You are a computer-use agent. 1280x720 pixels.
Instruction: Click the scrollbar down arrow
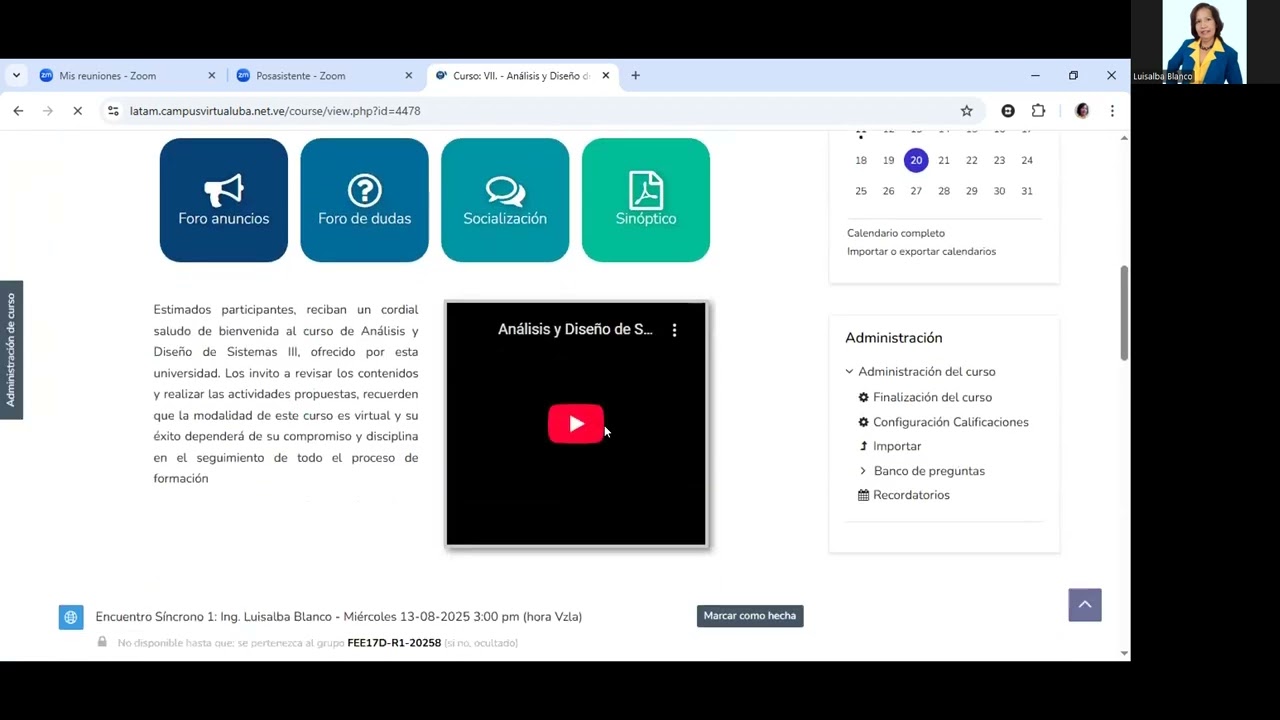pyautogui.click(x=1124, y=653)
